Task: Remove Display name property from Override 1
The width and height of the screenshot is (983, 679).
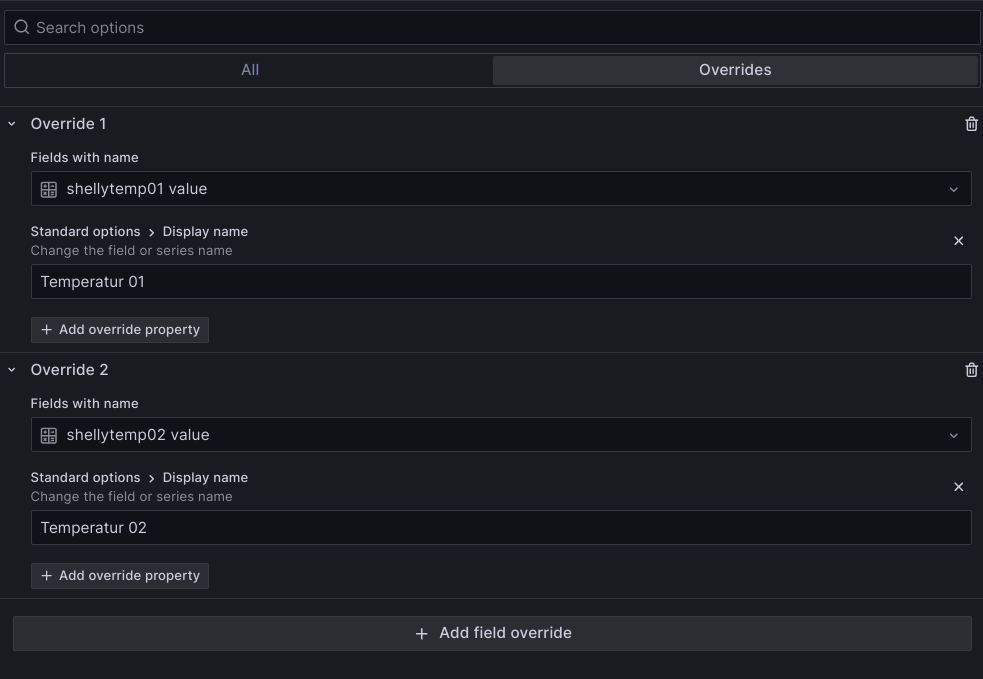Action: (x=958, y=241)
